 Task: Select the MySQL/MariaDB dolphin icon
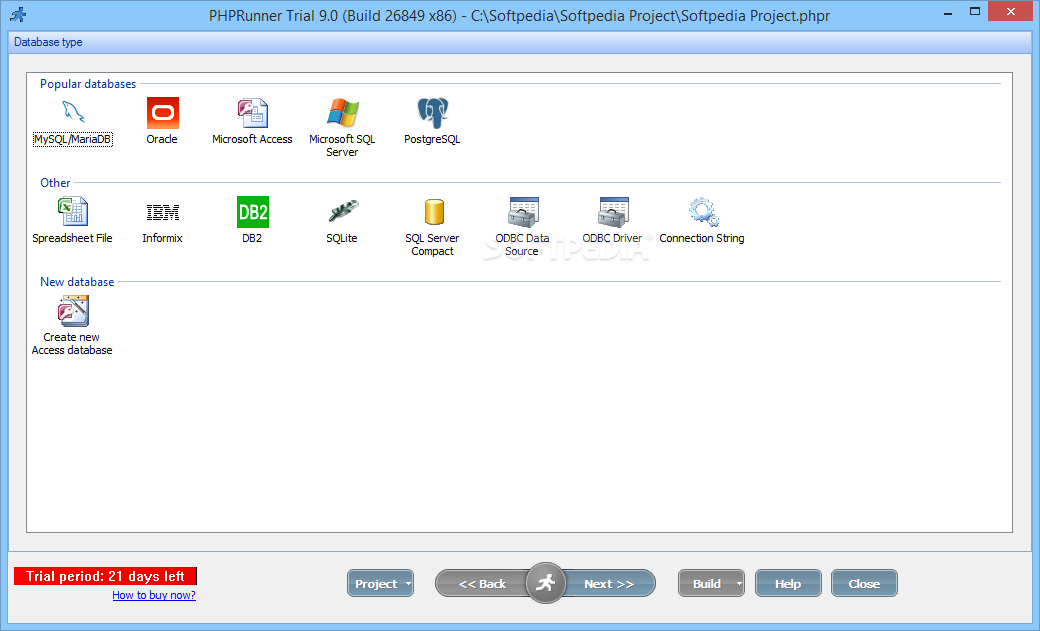tap(73, 112)
